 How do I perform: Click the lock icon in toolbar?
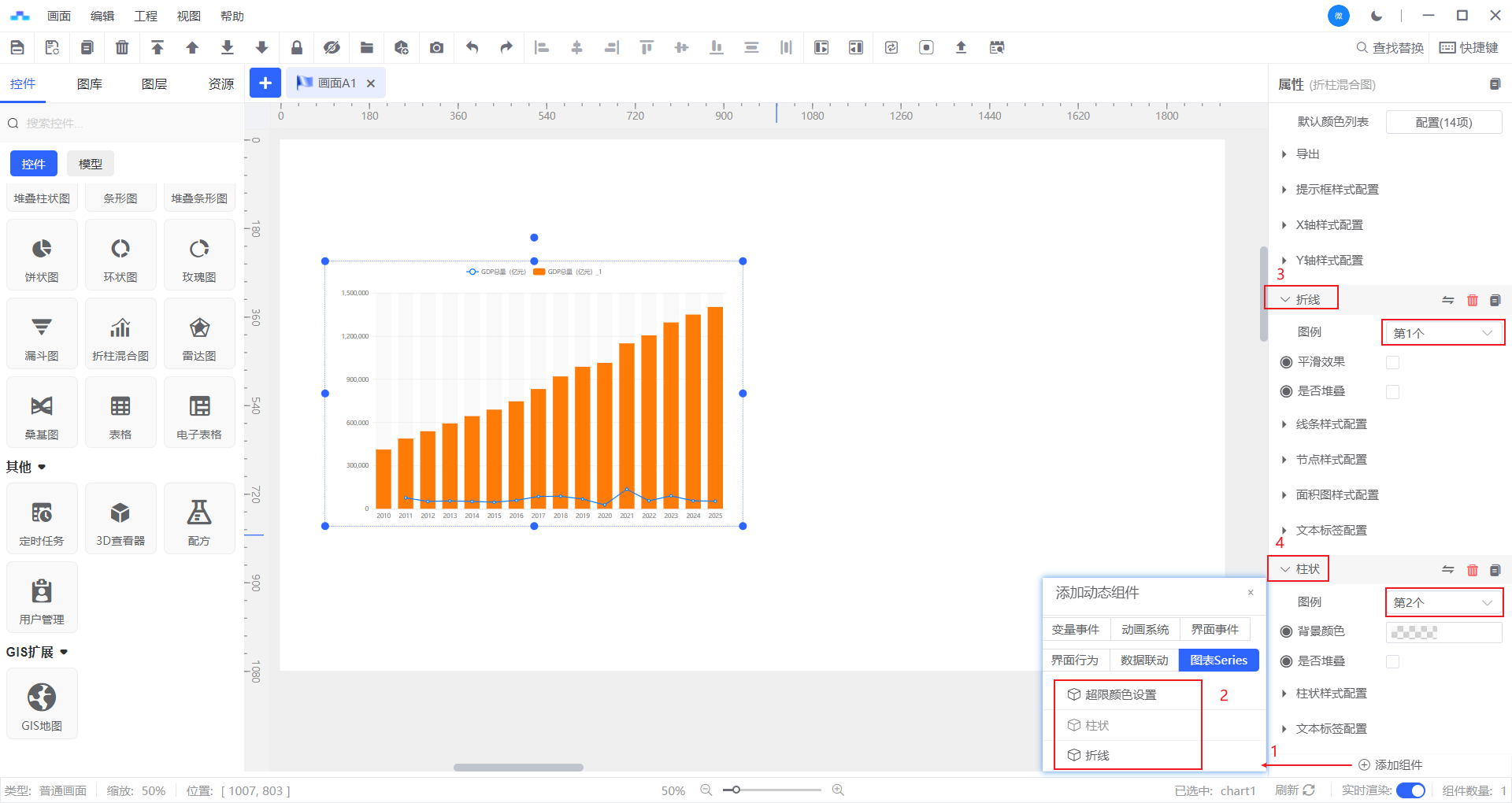click(297, 48)
